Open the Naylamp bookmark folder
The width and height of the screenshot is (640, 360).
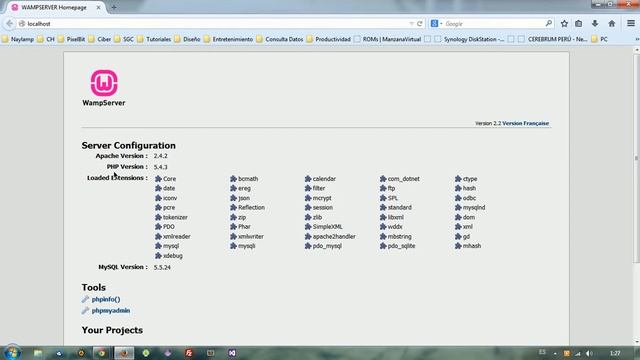(x=18, y=39)
